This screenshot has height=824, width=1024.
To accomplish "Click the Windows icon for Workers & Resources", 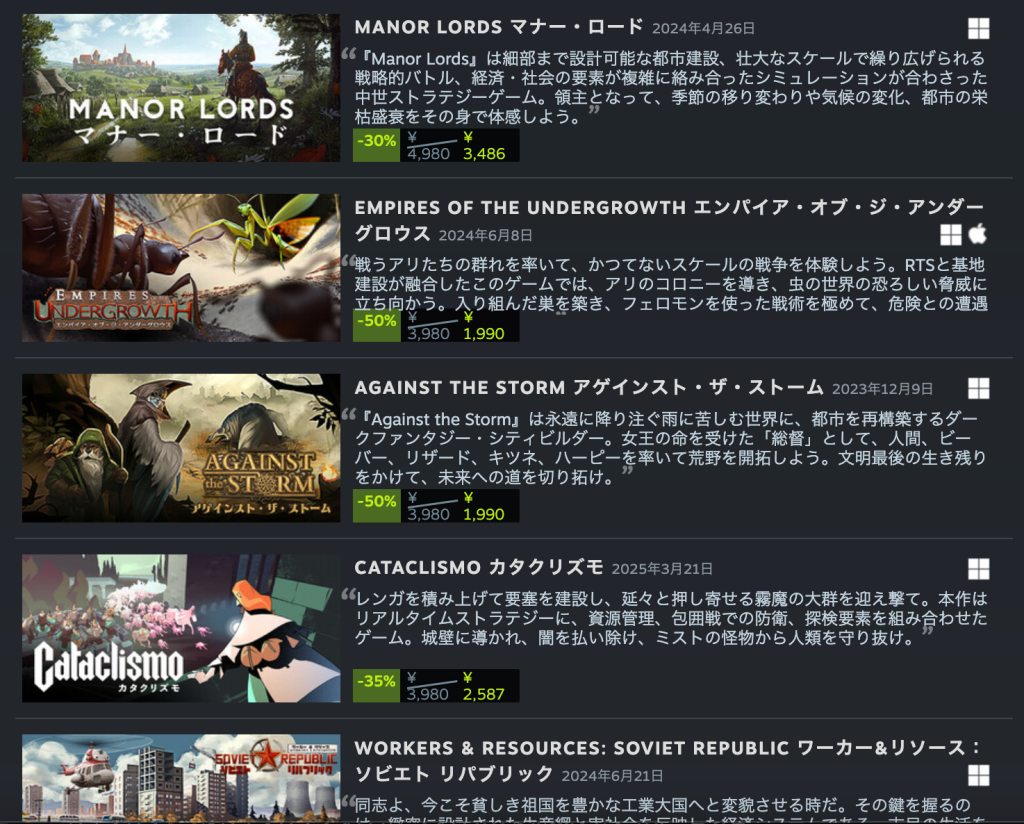I will (x=978, y=775).
